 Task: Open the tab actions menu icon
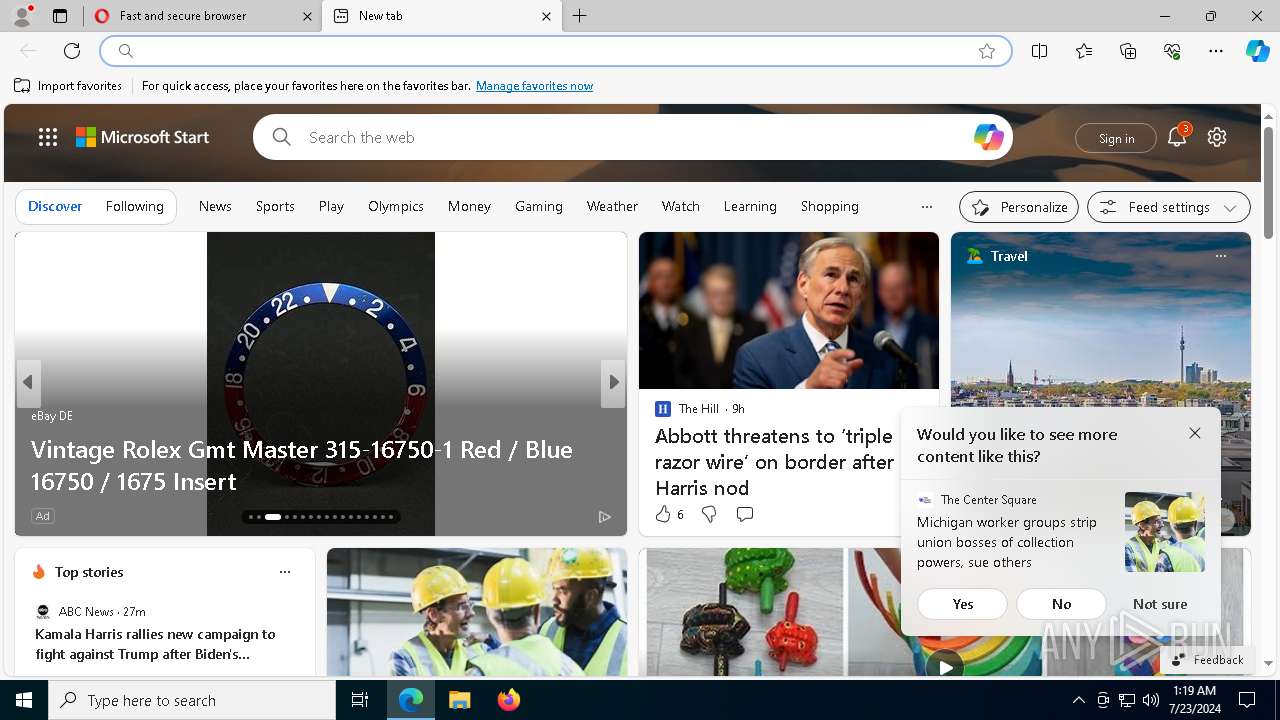(x=60, y=16)
